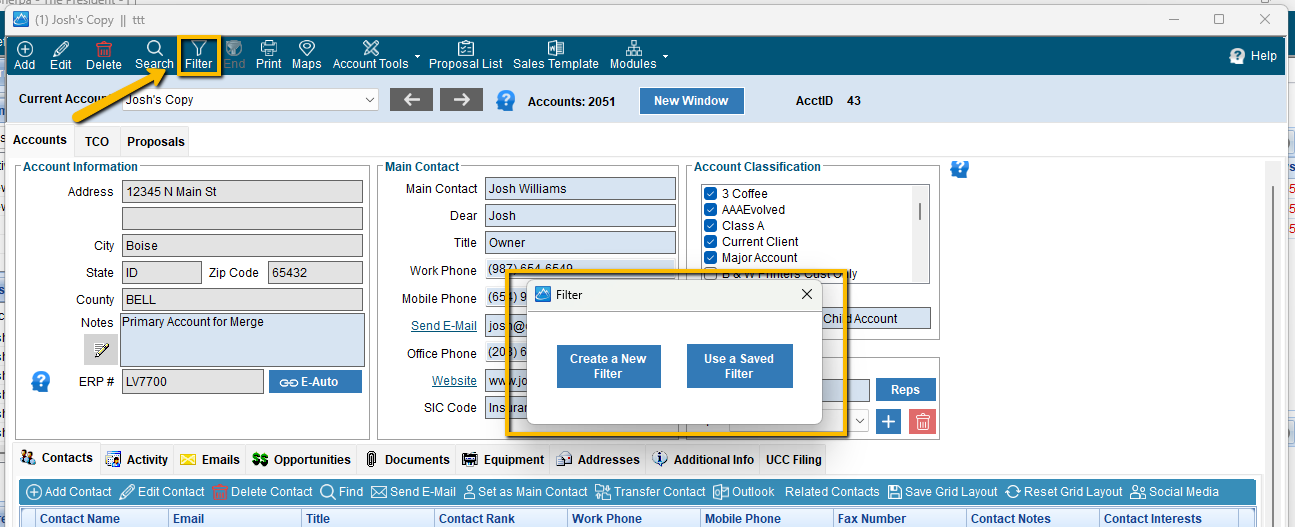
Task: Expand the Current Account dropdown
Action: pos(369,100)
